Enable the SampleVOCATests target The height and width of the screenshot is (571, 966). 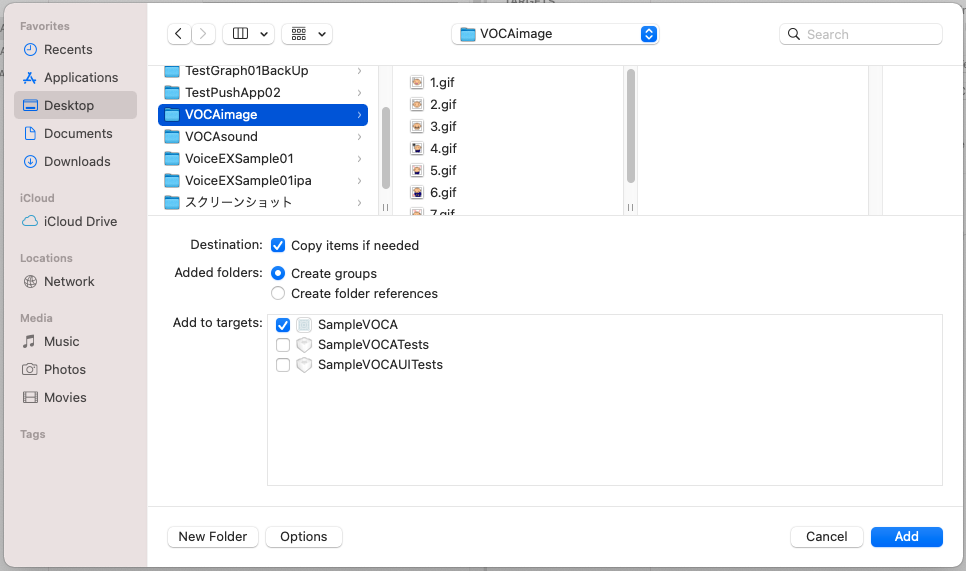[x=283, y=345]
